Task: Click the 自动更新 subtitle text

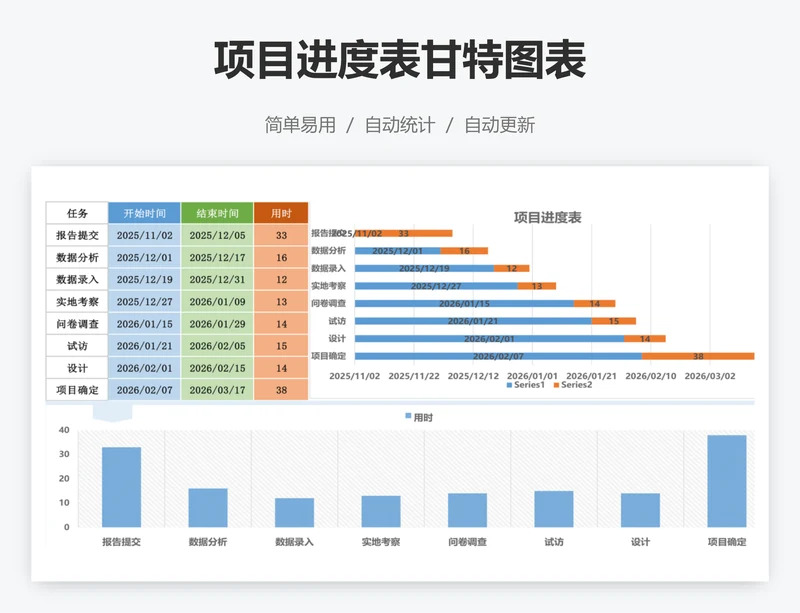Action: click(x=499, y=125)
